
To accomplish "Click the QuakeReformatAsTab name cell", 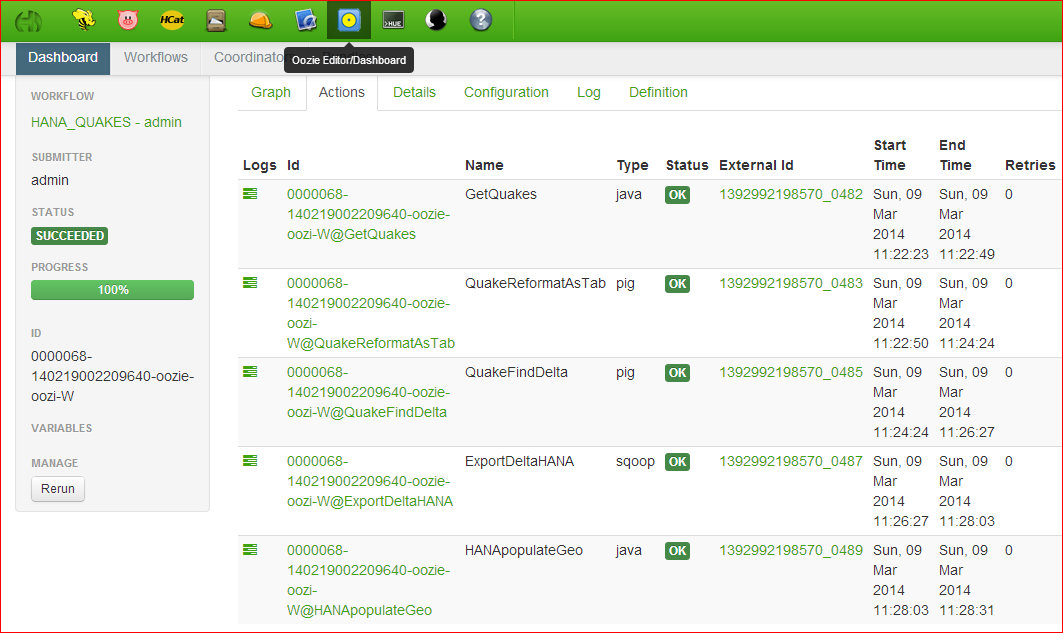I will point(535,283).
